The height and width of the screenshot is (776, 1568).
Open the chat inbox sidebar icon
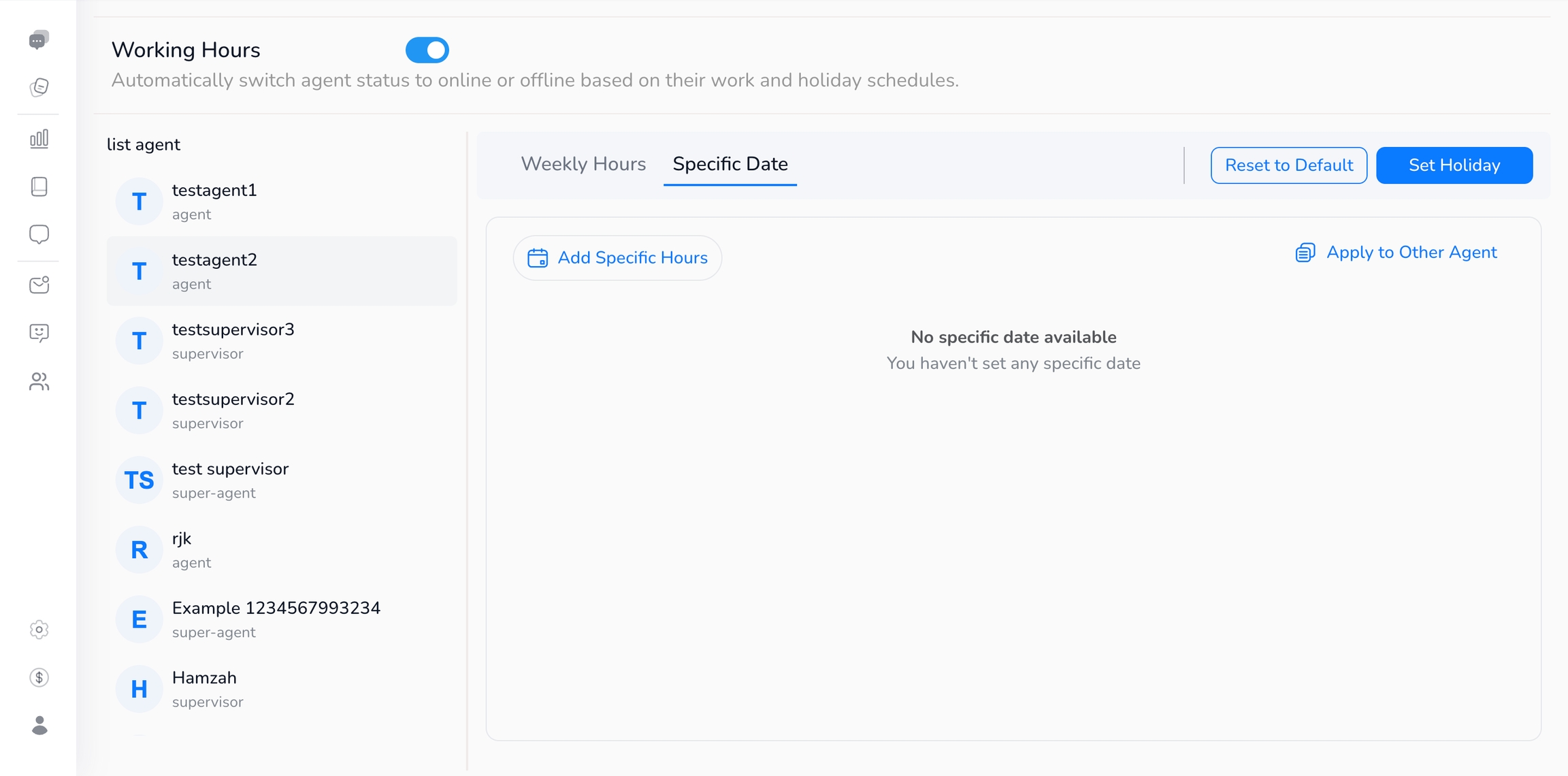[39, 40]
